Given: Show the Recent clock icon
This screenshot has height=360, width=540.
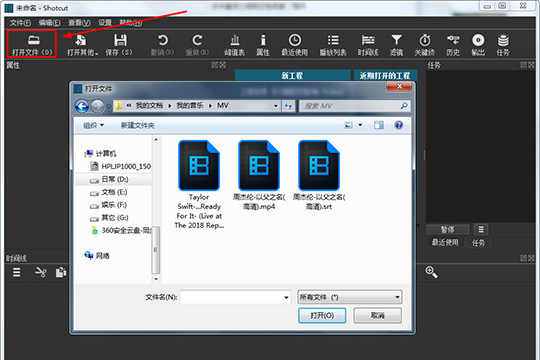Looking at the screenshot, I should tap(294, 40).
